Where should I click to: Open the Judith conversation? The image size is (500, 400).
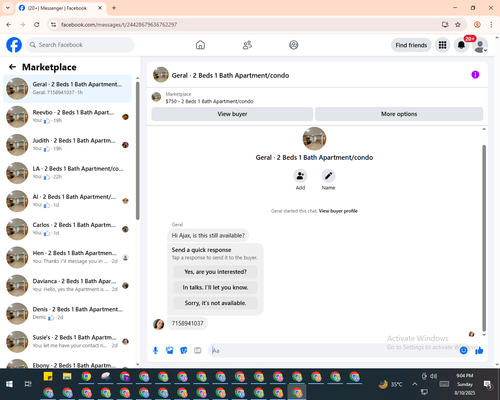(x=67, y=145)
